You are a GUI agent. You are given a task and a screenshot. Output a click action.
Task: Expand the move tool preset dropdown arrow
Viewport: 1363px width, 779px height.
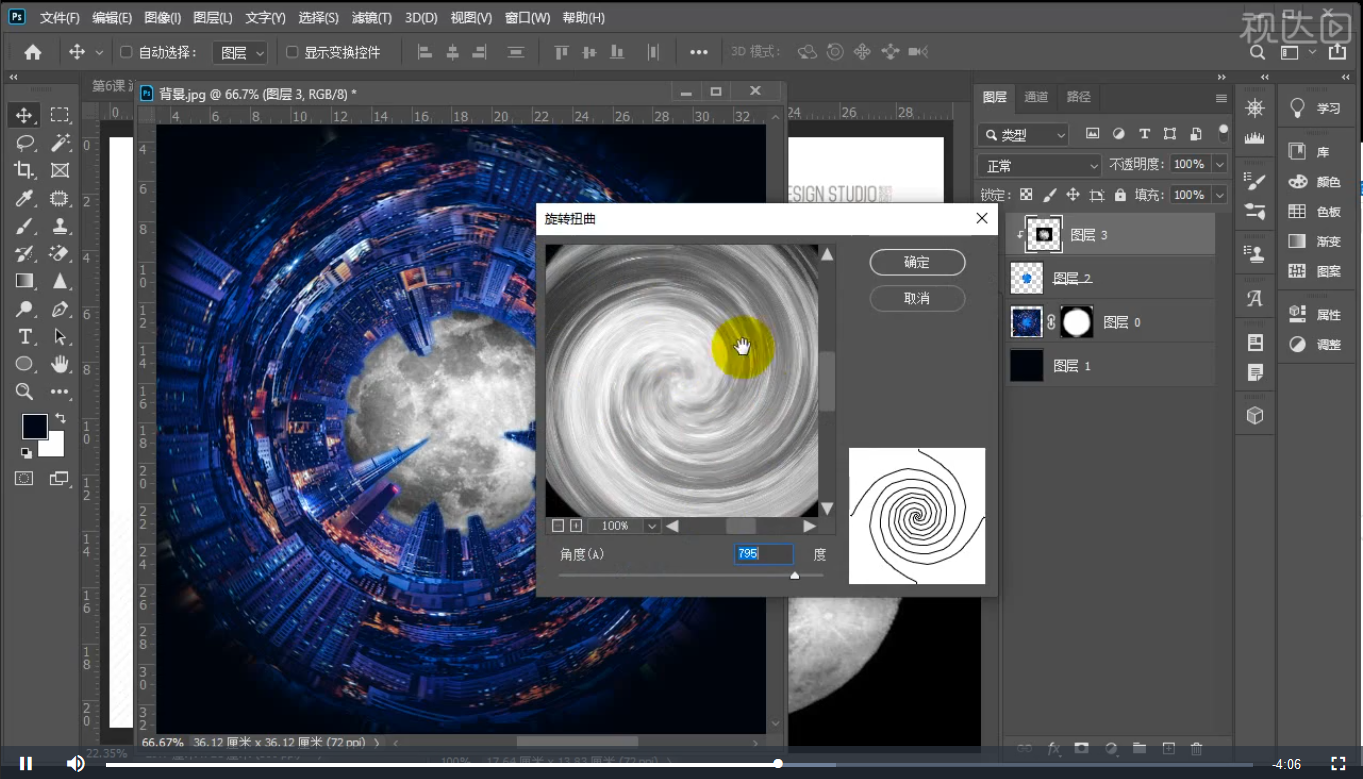99,52
